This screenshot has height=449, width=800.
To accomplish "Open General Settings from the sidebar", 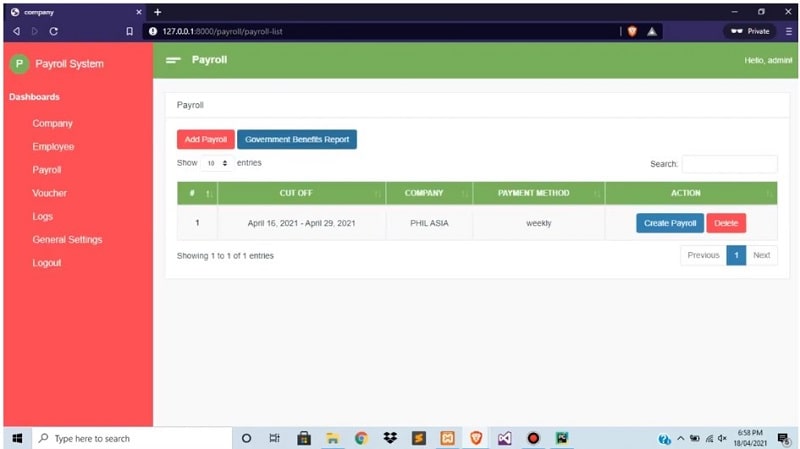I will tap(67, 240).
